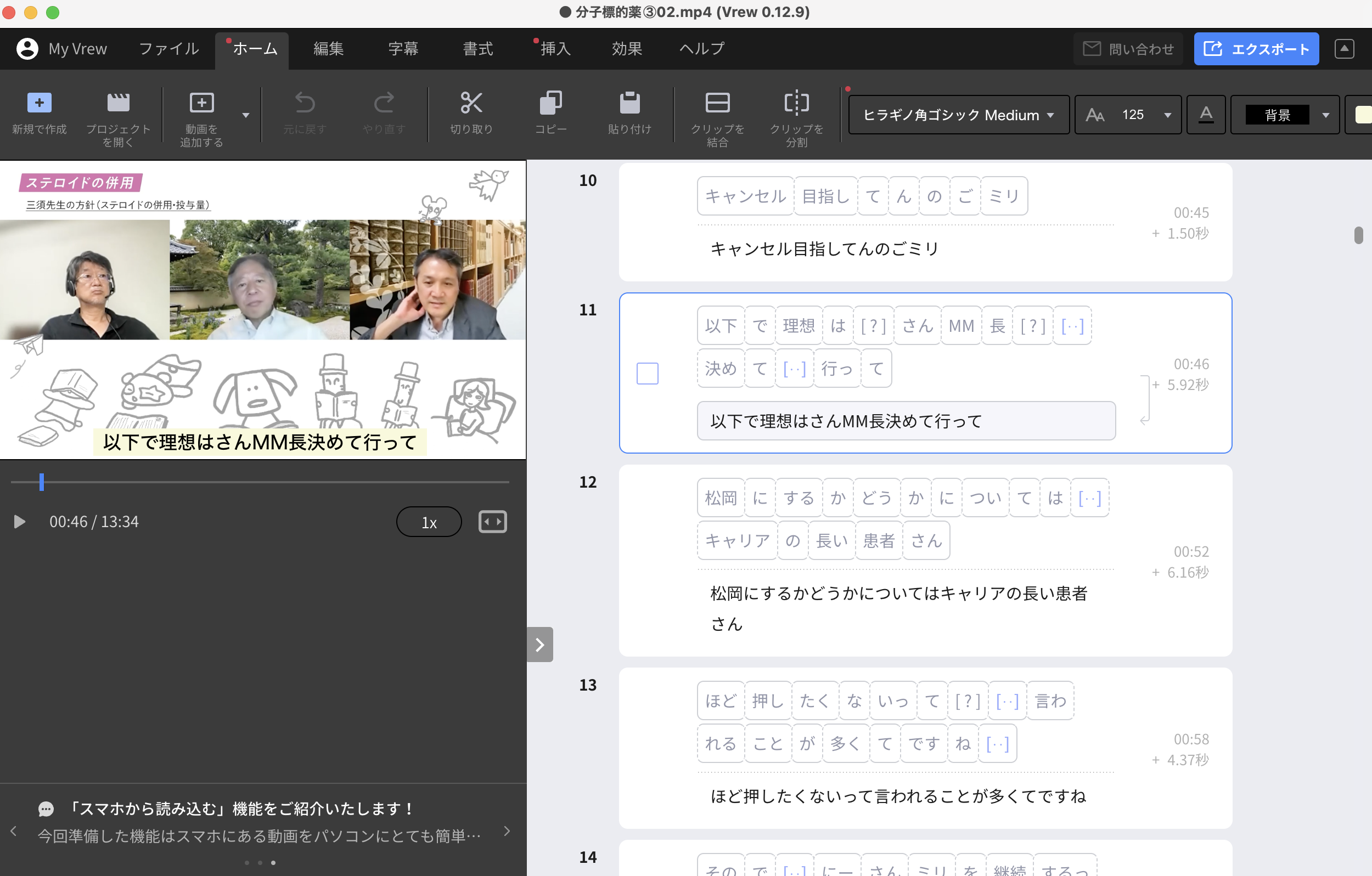
Task: Click the green macOS fullscreen button
Action: pos(53,12)
